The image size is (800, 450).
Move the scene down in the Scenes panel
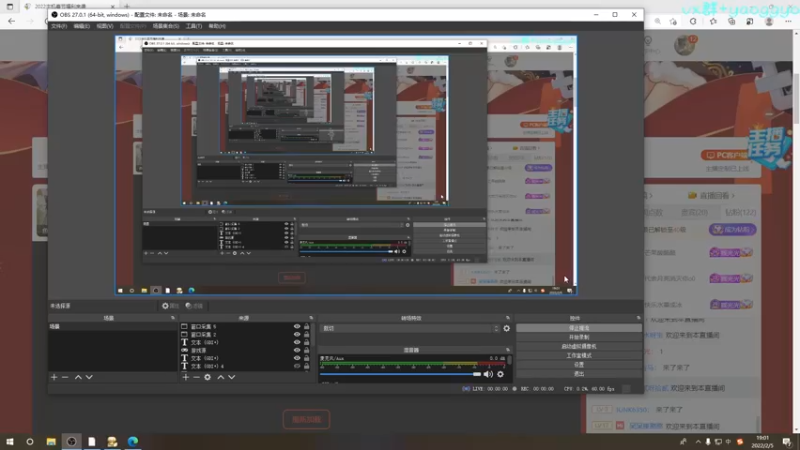pos(89,377)
